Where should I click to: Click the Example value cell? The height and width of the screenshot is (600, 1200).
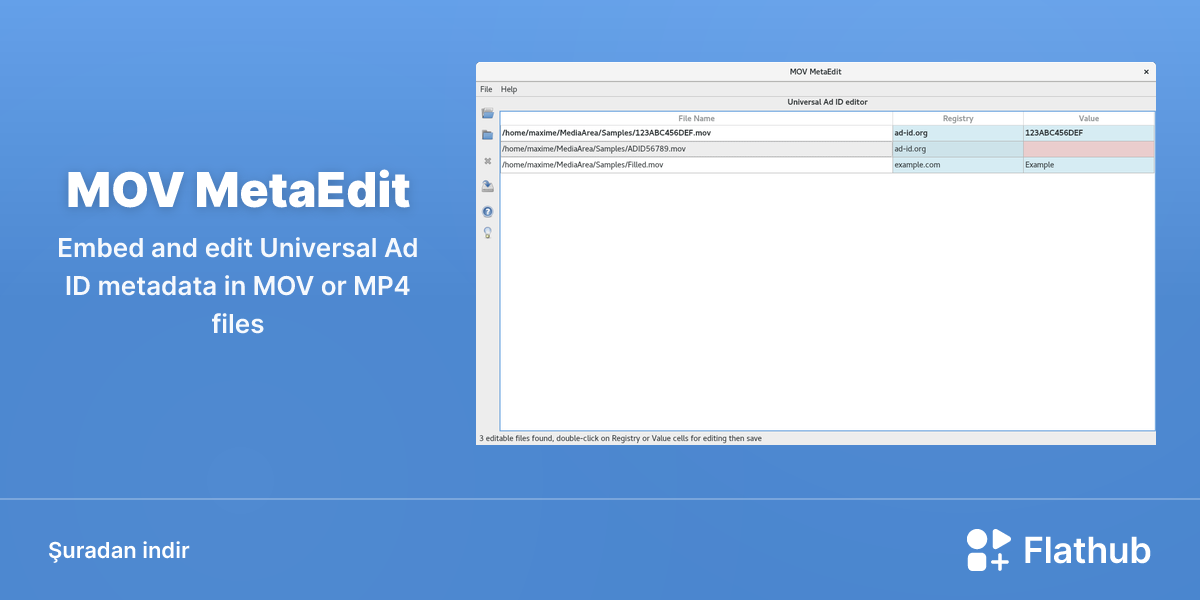pyautogui.click(x=1089, y=165)
